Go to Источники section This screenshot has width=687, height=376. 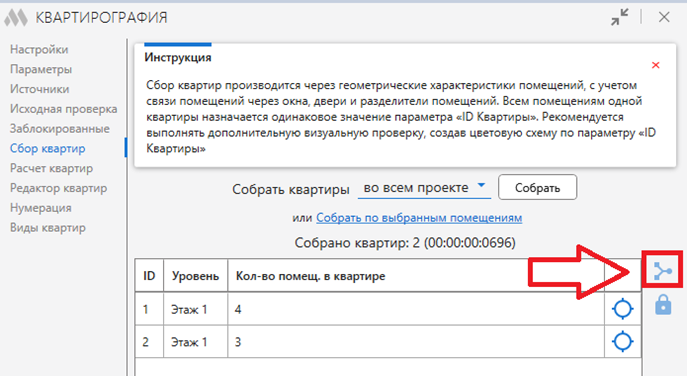coord(39,89)
